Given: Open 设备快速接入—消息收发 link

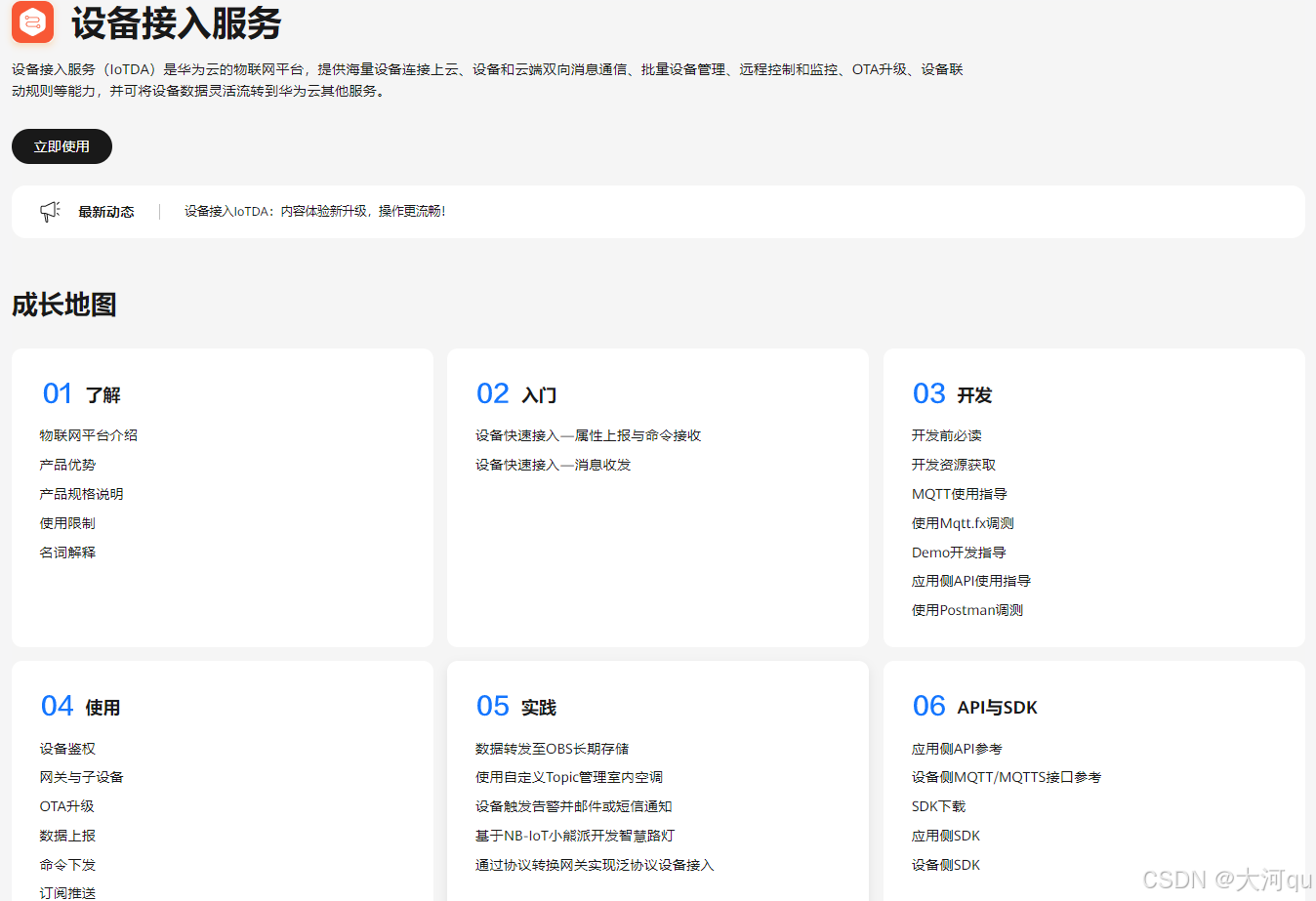Looking at the screenshot, I should tap(554, 465).
